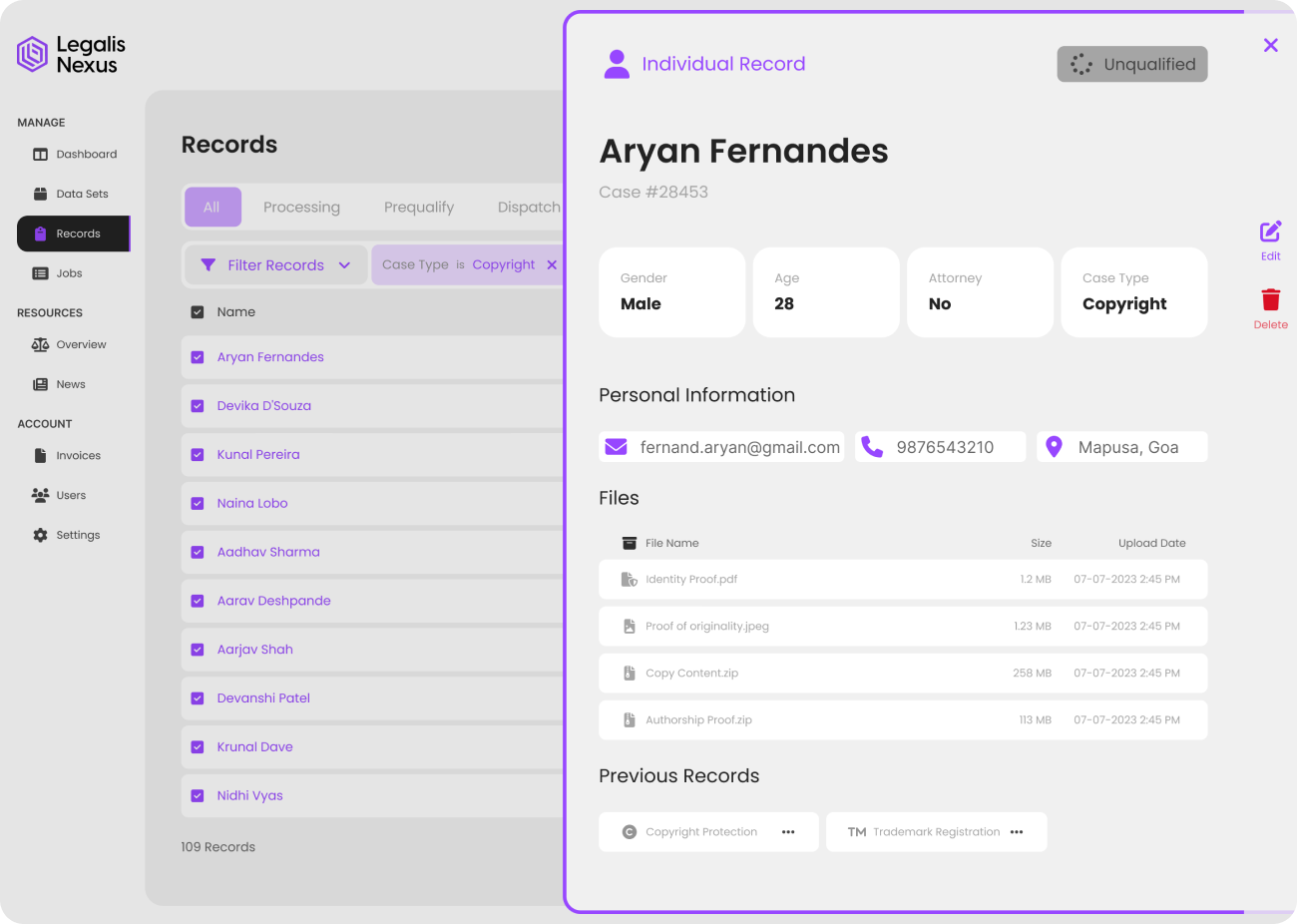Click the Settings gear icon
Screen dimensions: 1297x924
[40, 535]
